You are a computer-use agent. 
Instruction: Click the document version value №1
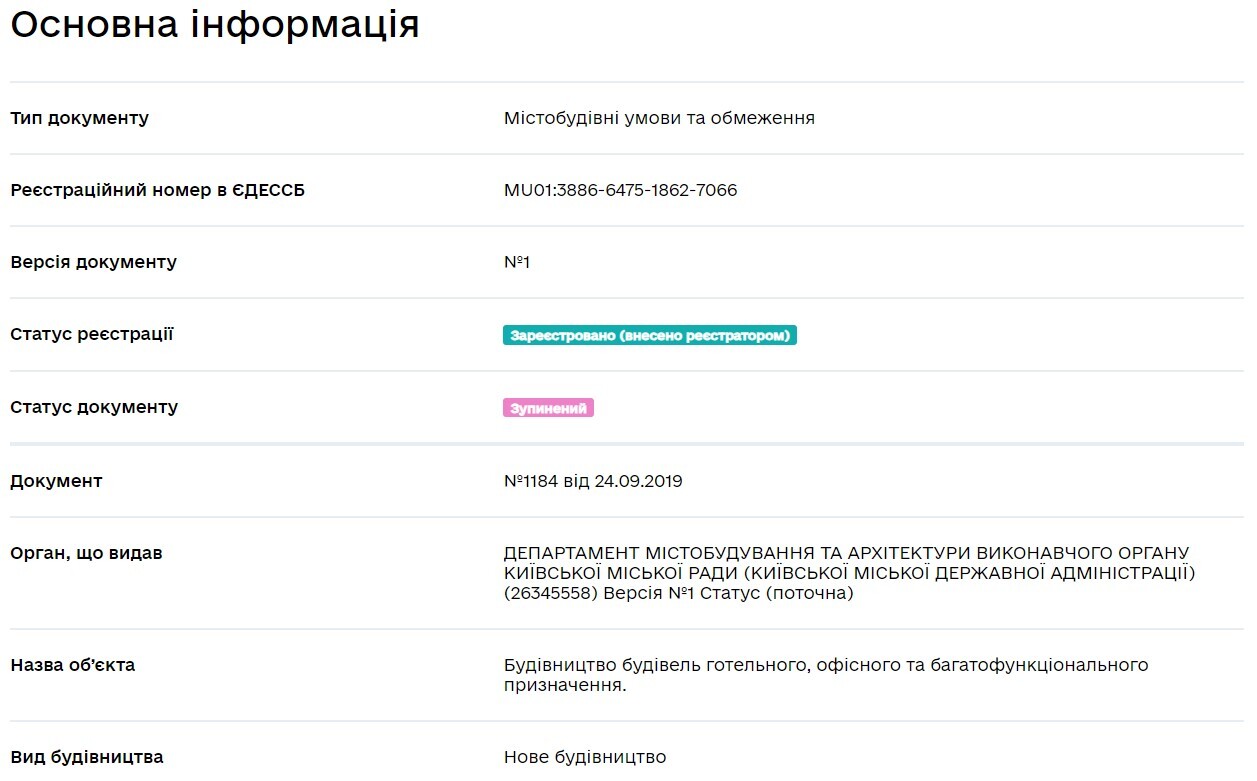click(516, 262)
